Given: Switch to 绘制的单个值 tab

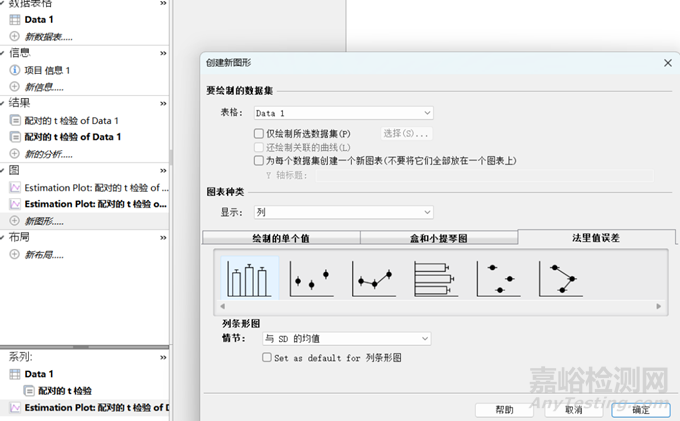Looking at the screenshot, I should coord(281,238).
